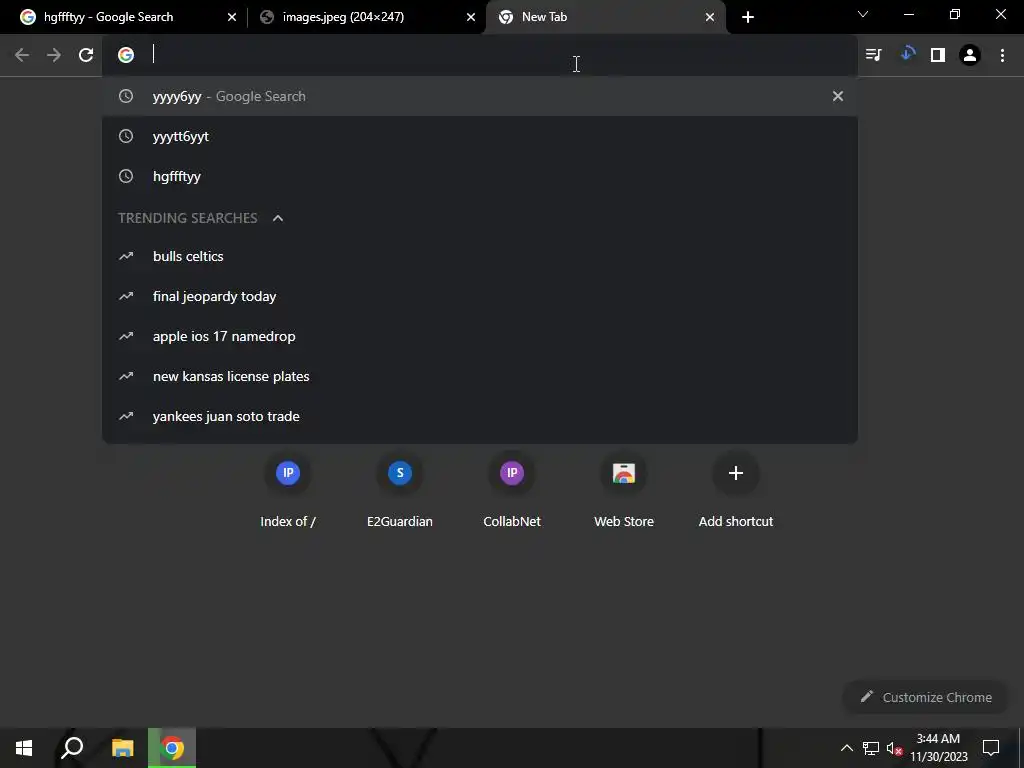Image resolution: width=1024 pixels, height=768 pixels.
Task: Click clock icon beside yyytt6yyt
Action: point(126,136)
